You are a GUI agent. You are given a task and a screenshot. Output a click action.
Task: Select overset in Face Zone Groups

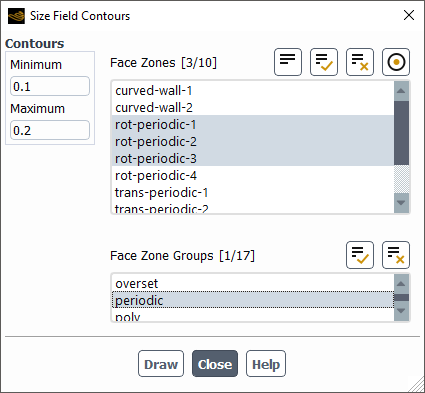click(253, 283)
